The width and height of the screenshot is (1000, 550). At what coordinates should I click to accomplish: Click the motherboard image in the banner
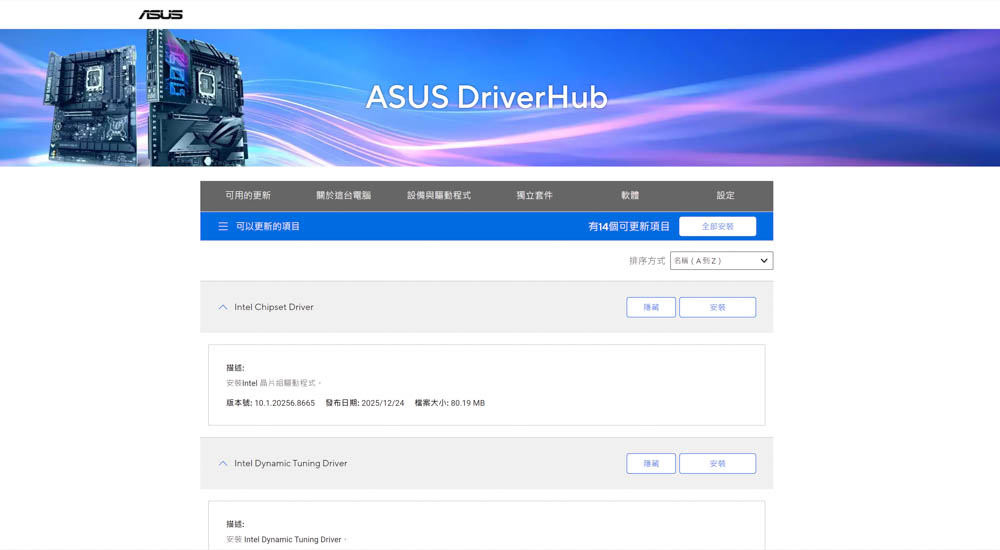click(147, 98)
